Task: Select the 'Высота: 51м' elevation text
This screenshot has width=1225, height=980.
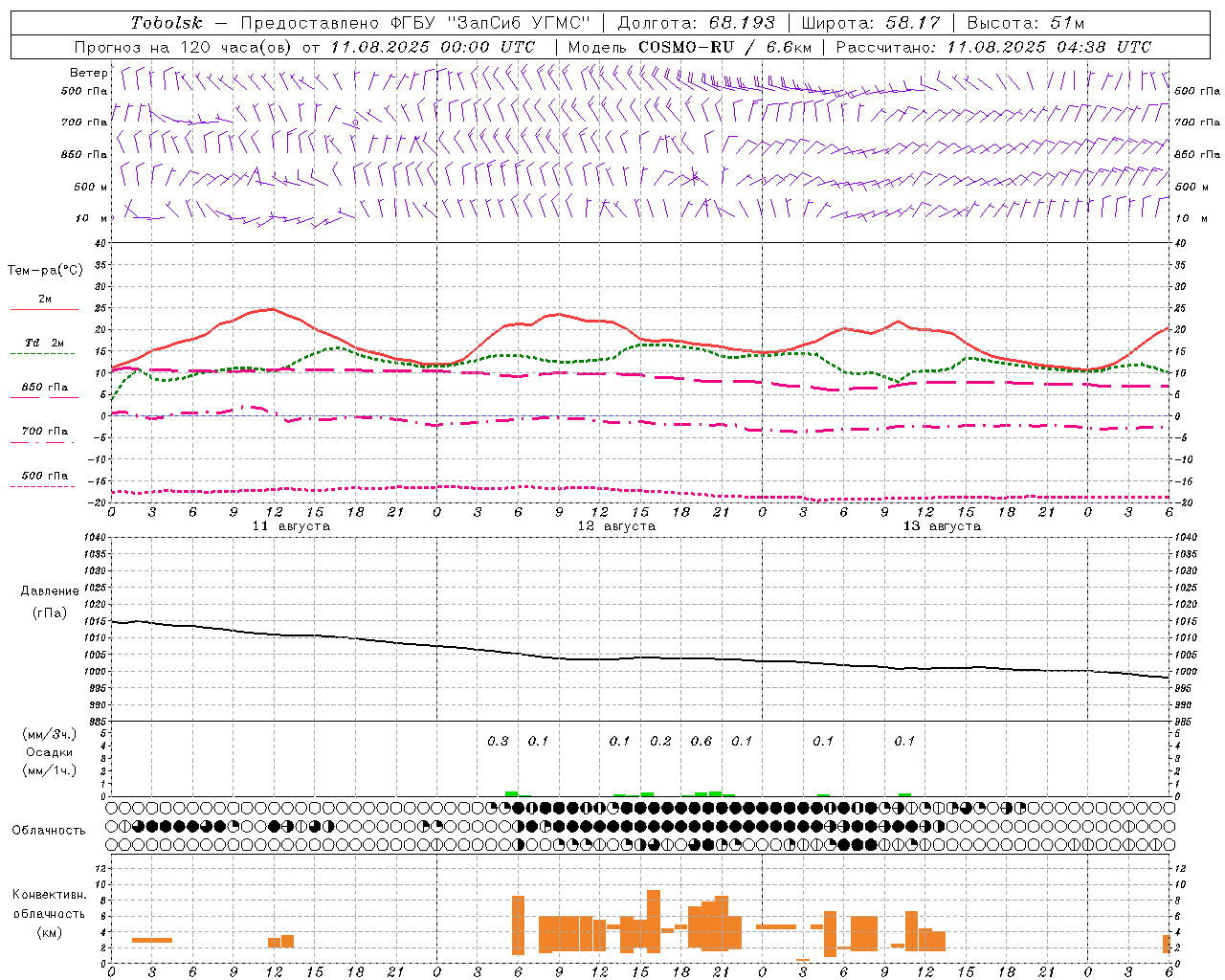Action: click(x=1026, y=23)
